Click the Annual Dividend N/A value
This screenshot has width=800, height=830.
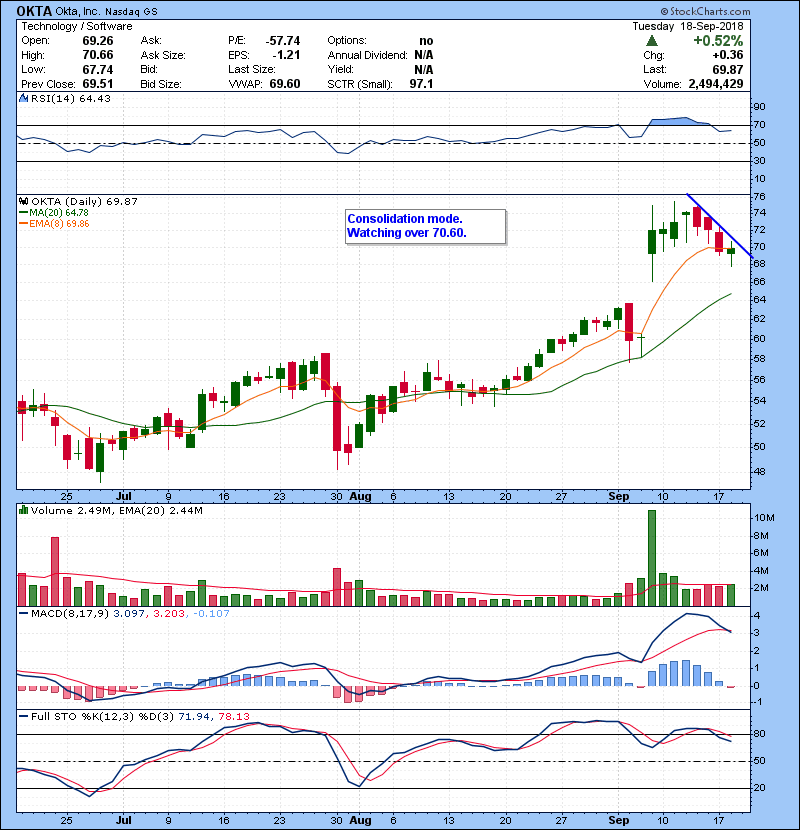tap(424, 55)
